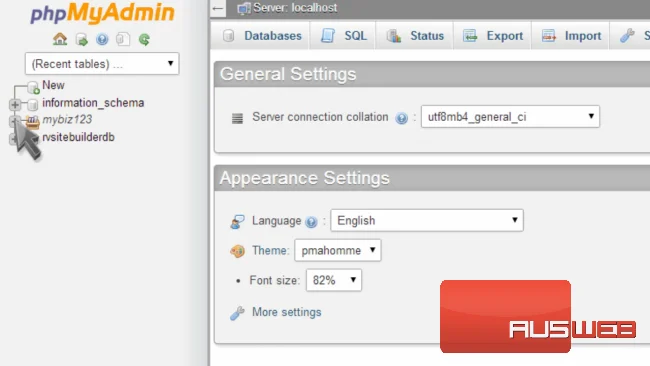The width and height of the screenshot is (650, 366).
Task: Open the More settings link
Action: click(x=286, y=312)
